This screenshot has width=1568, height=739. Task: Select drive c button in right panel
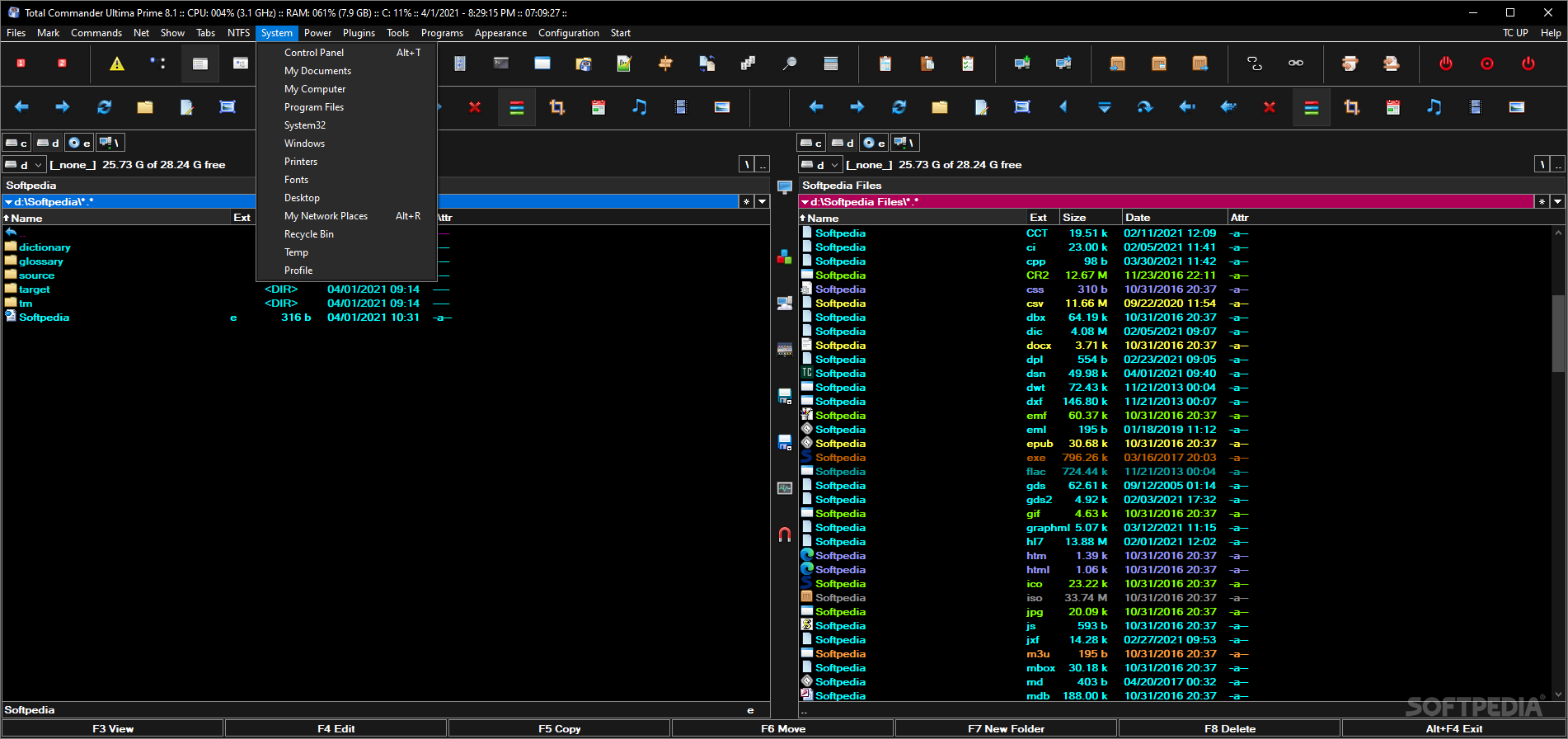812,143
